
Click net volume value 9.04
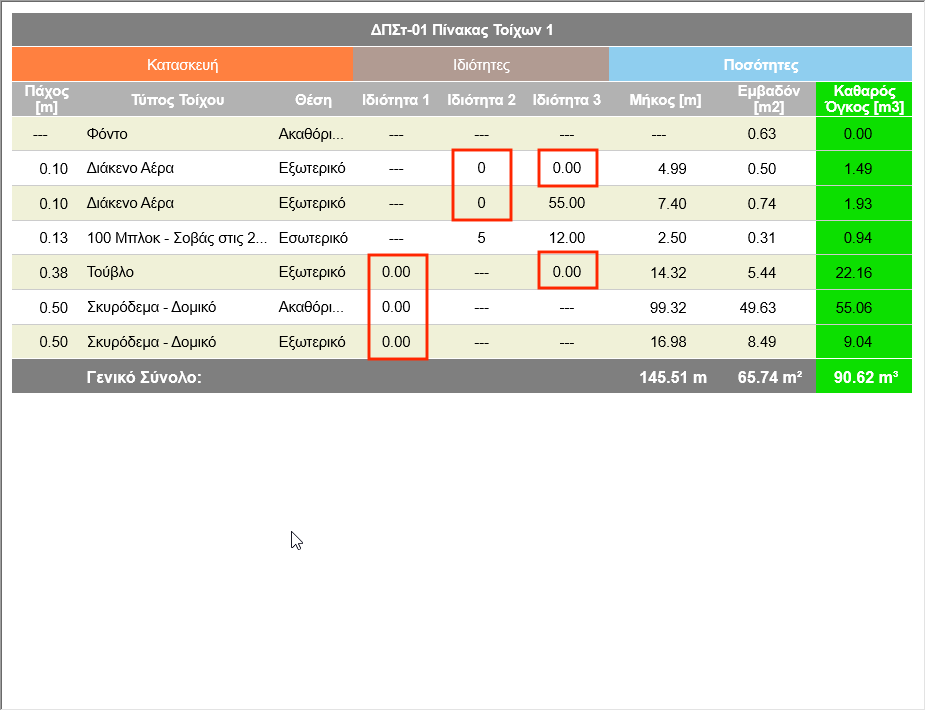(857, 342)
